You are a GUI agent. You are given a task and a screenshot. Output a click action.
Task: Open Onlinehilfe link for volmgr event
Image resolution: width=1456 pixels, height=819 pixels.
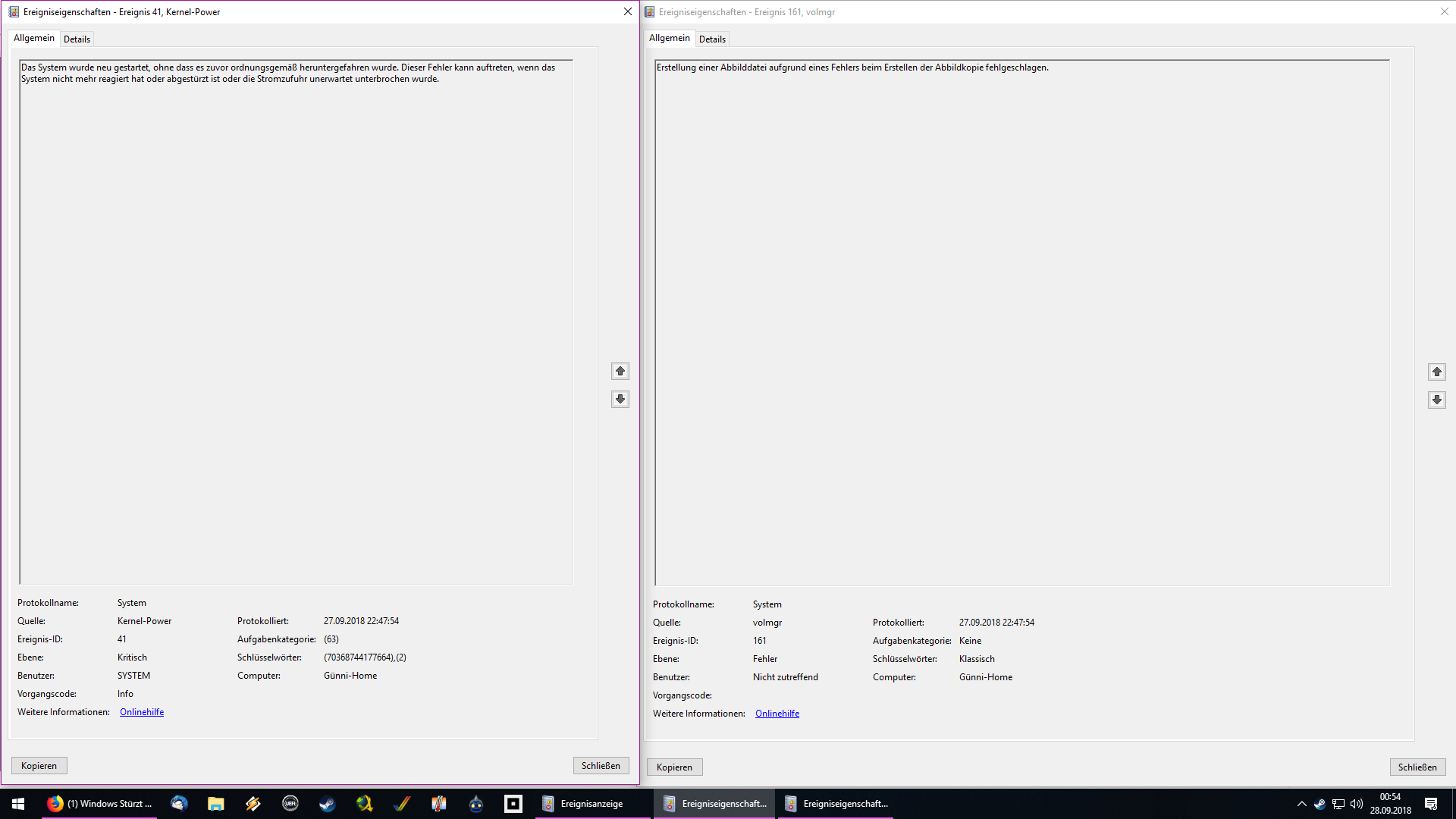pyautogui.click(x=777, y=714)
